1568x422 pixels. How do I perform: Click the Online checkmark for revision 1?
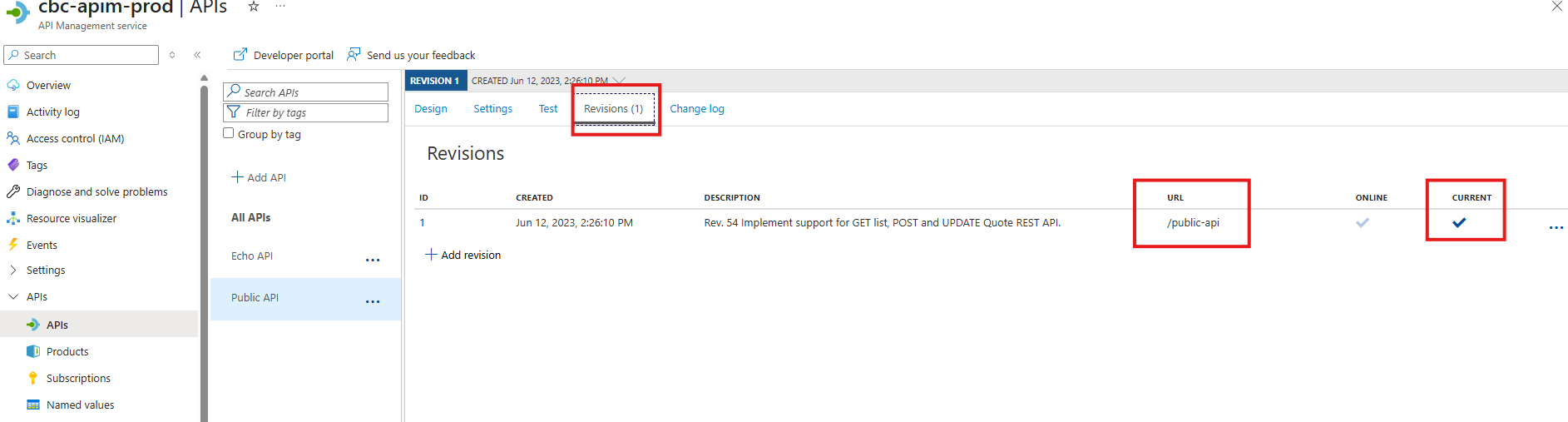1362,223
